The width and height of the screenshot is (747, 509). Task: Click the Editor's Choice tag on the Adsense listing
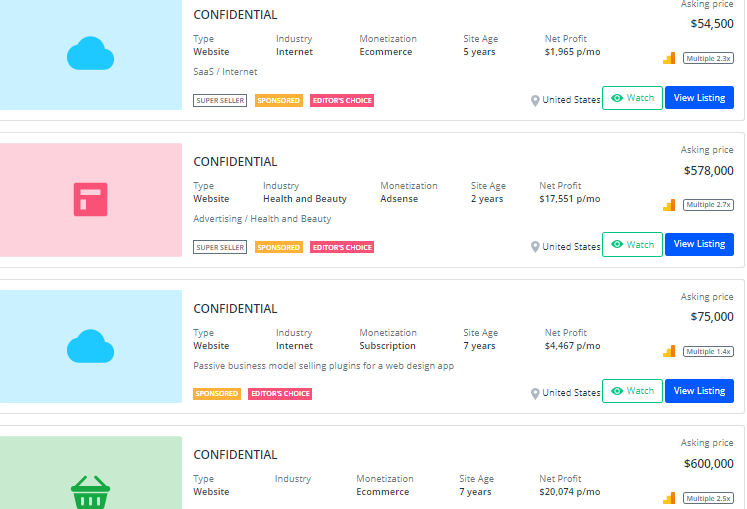coord(342,247)
